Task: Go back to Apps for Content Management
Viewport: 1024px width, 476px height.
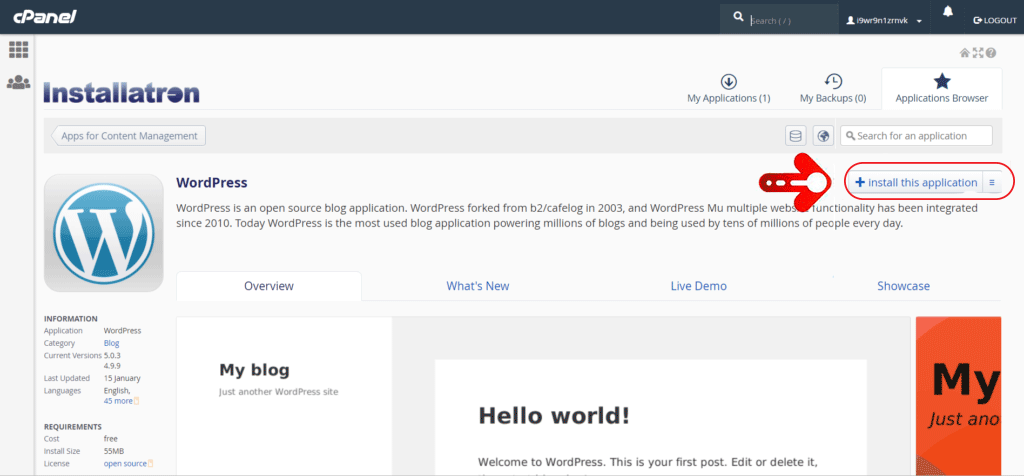Action: click(129, 136)
